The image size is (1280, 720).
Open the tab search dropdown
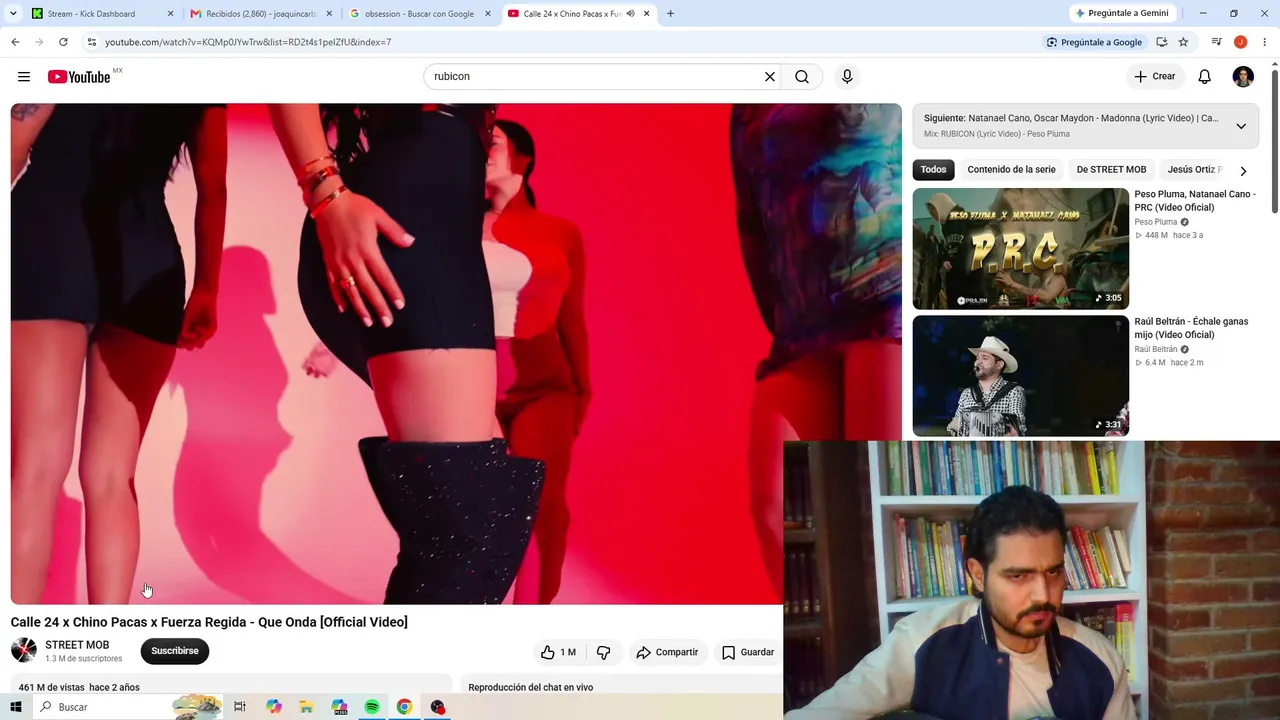pyautogui.click(x=13, y=14)
